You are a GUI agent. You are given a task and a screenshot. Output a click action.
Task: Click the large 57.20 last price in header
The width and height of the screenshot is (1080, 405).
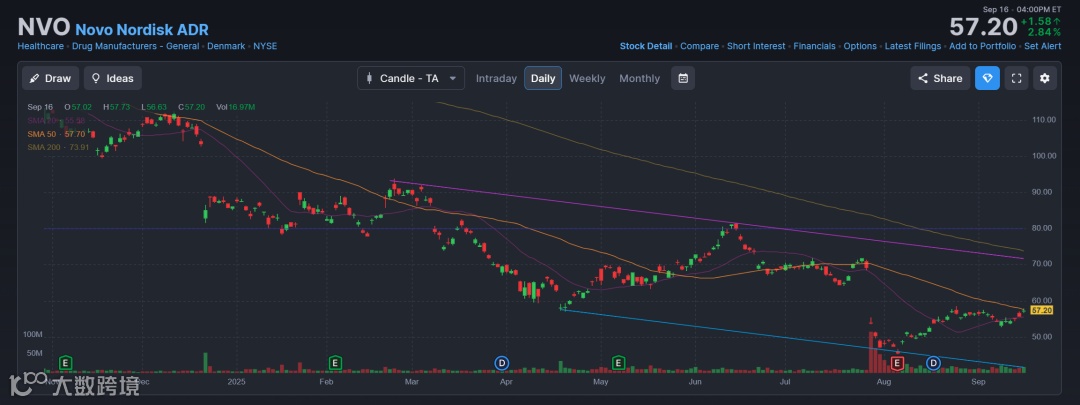point(983,27)
